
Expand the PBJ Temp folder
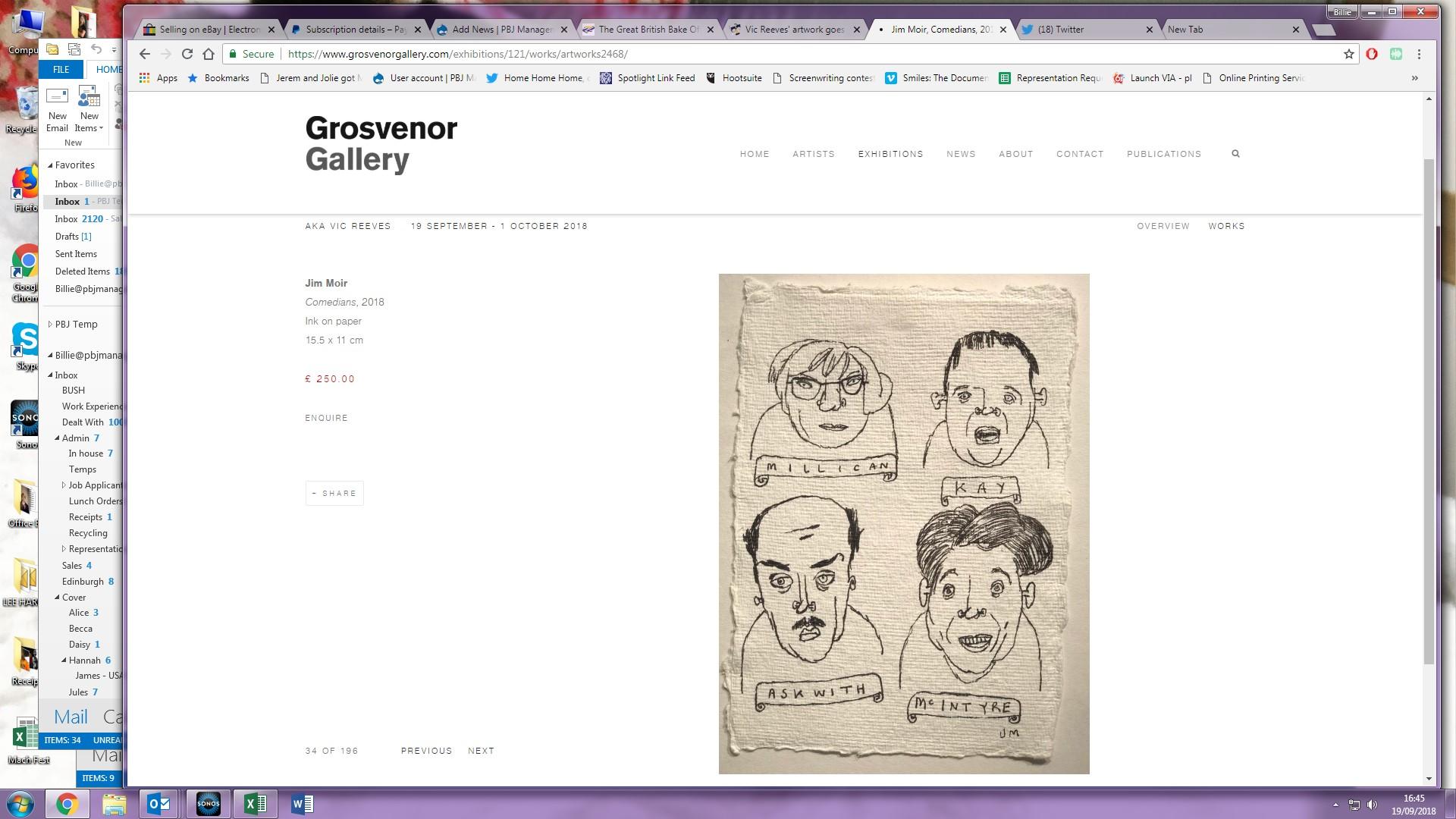[50, 325]
